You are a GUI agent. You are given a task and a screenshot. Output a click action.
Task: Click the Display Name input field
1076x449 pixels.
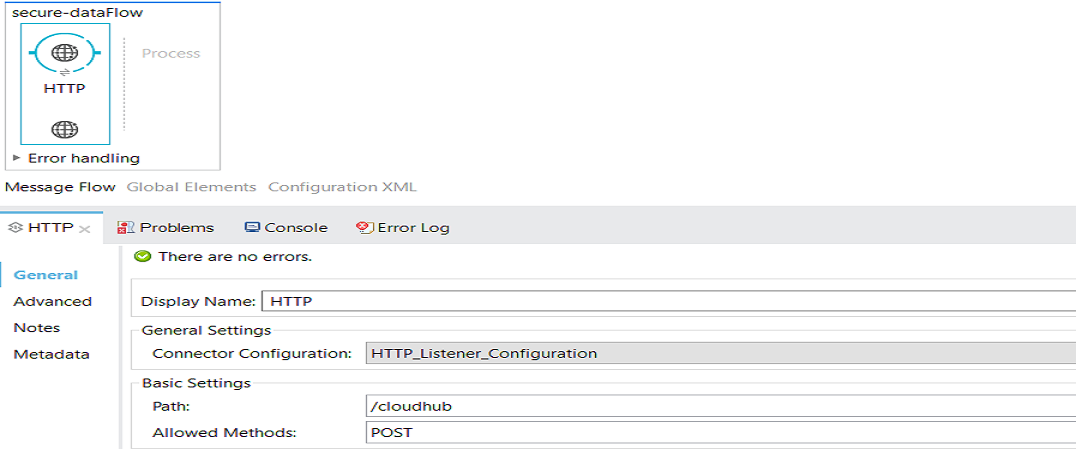tap(660, 301)
